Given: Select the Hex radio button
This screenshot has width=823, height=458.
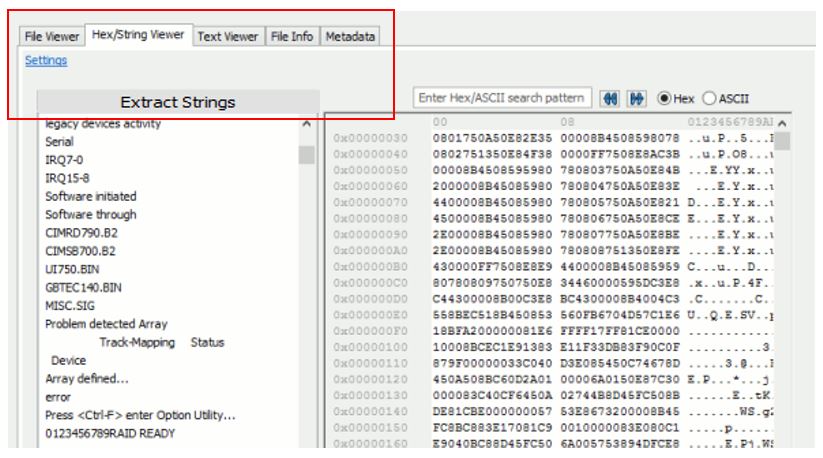Looking at the screenshot, I should pyautogui.click(x=664, y=98).
